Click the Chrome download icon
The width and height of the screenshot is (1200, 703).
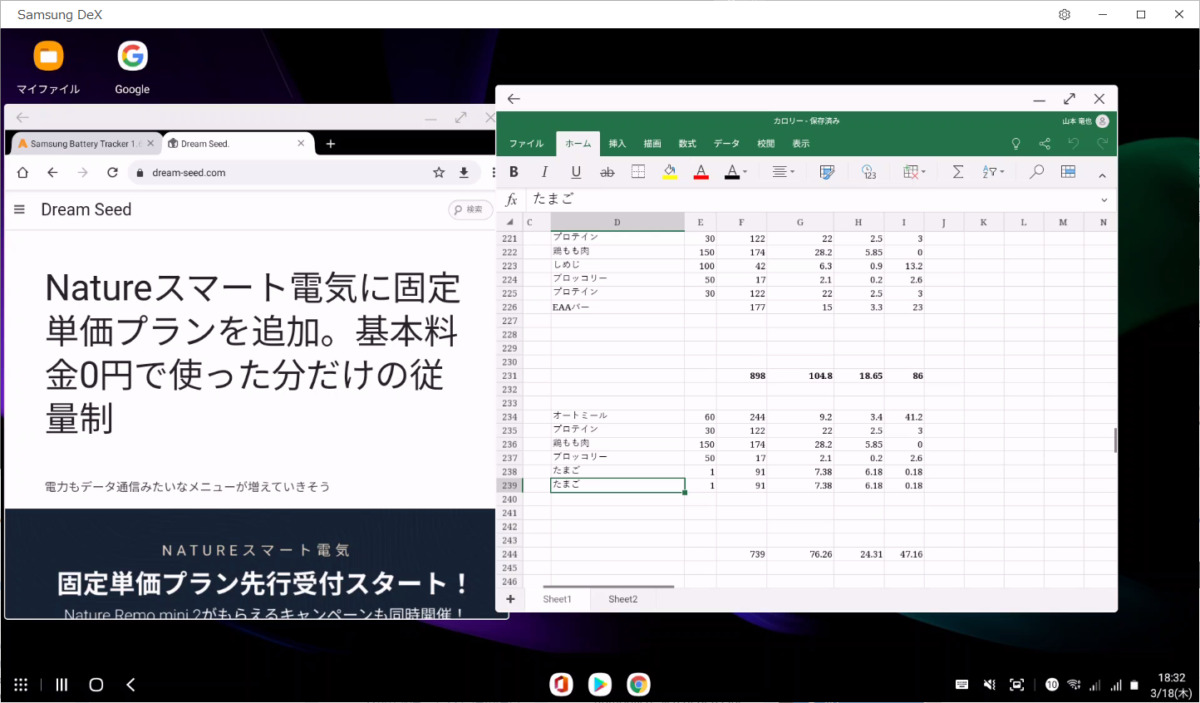[464, 172]
